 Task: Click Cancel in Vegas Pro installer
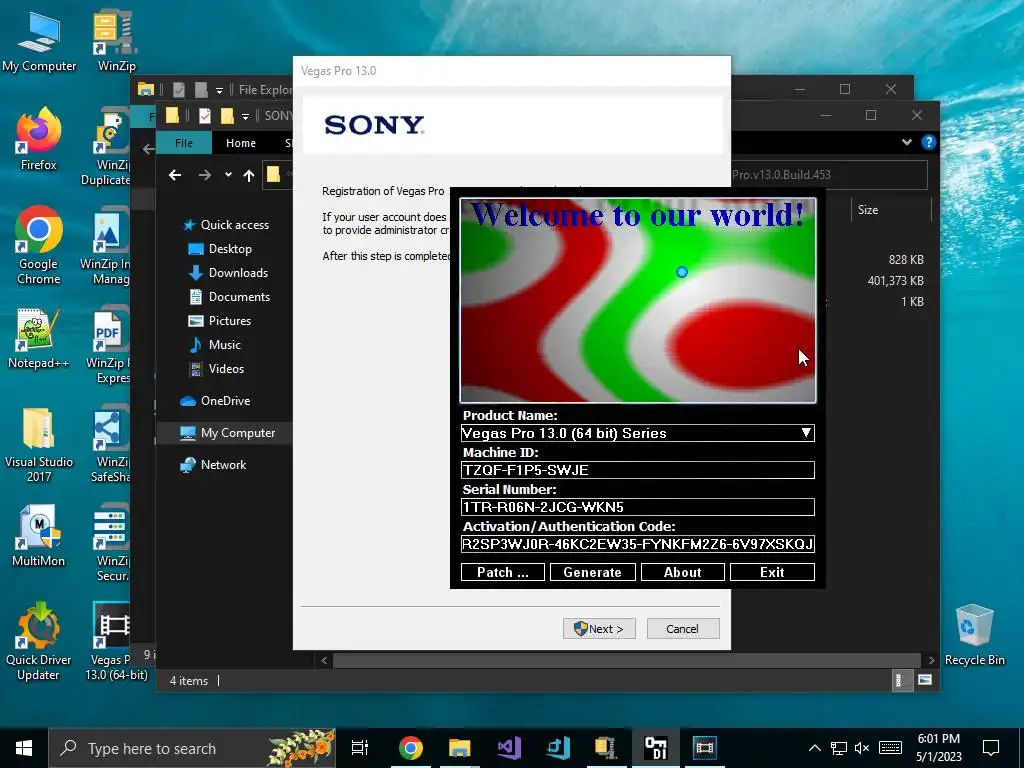[683, 628]
